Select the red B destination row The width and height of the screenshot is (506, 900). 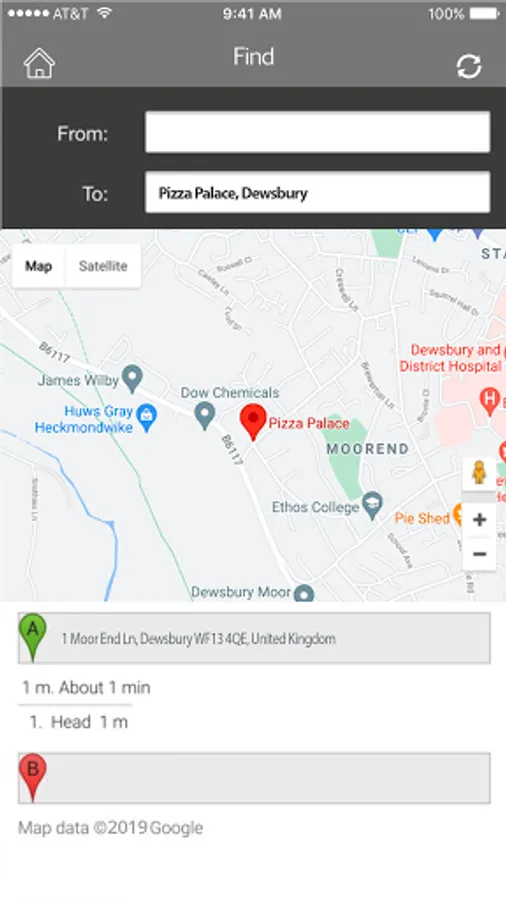pyautogui.click(x=254, y=778)
